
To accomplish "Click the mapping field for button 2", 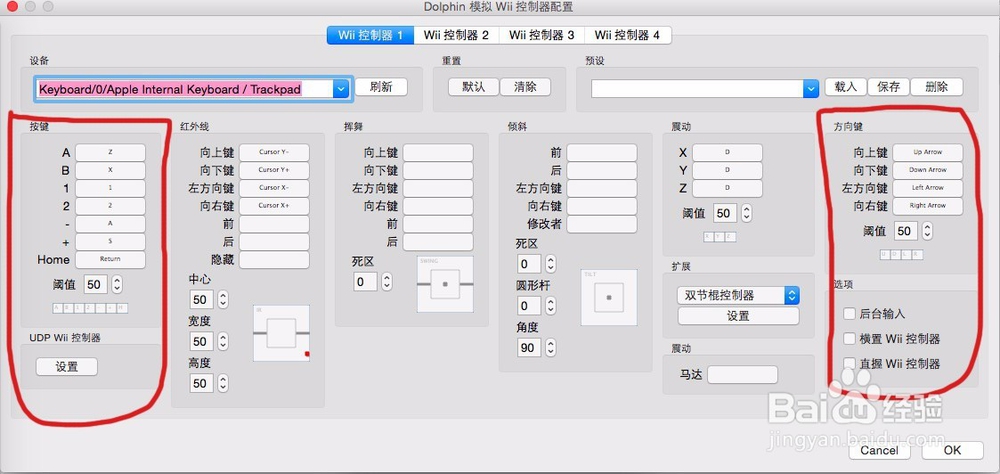I will 110,206.
